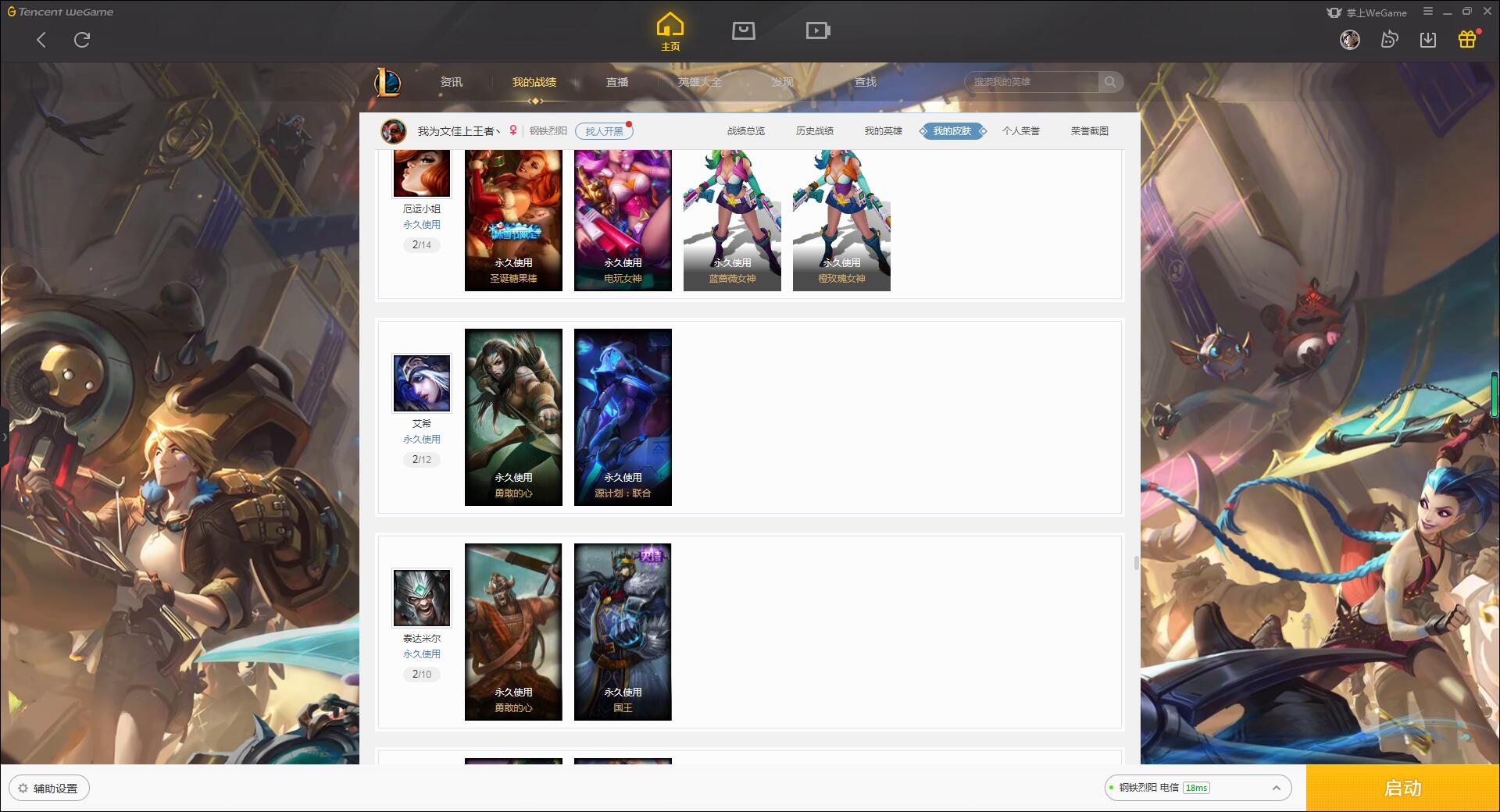Click the search magnifier button
The height and width of the screenshot is (812, 1500).
[1110, 82]
